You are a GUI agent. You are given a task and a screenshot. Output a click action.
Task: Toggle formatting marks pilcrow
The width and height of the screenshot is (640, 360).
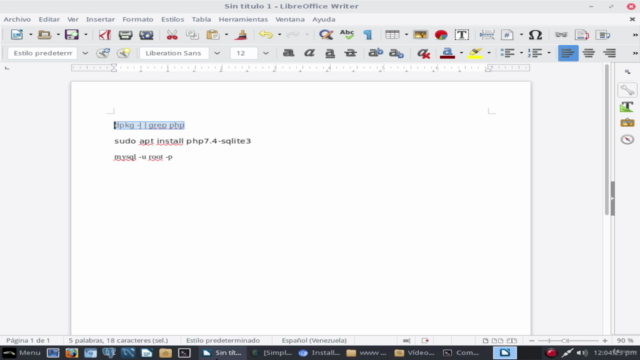pyautogui.click(x=367, y=35)
